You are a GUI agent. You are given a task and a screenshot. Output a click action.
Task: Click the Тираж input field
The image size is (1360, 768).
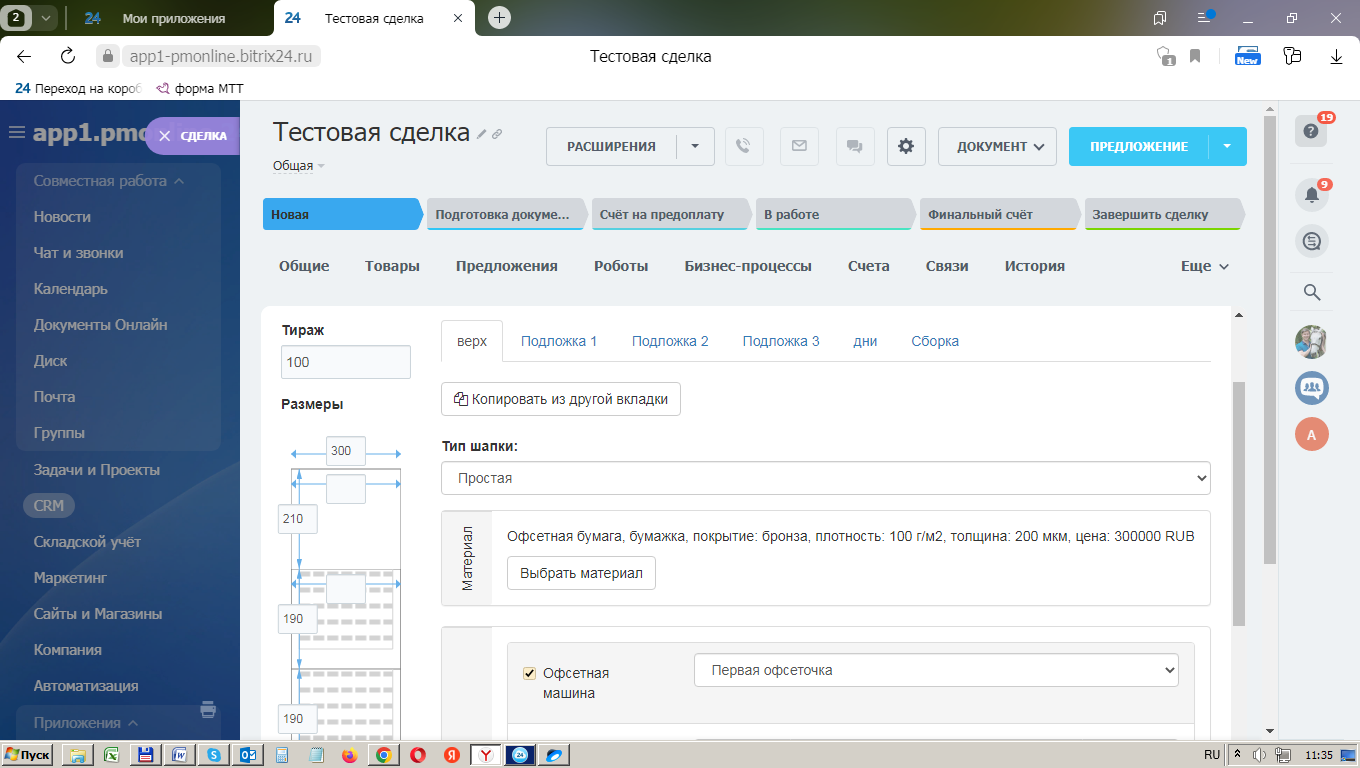(346, 362)
